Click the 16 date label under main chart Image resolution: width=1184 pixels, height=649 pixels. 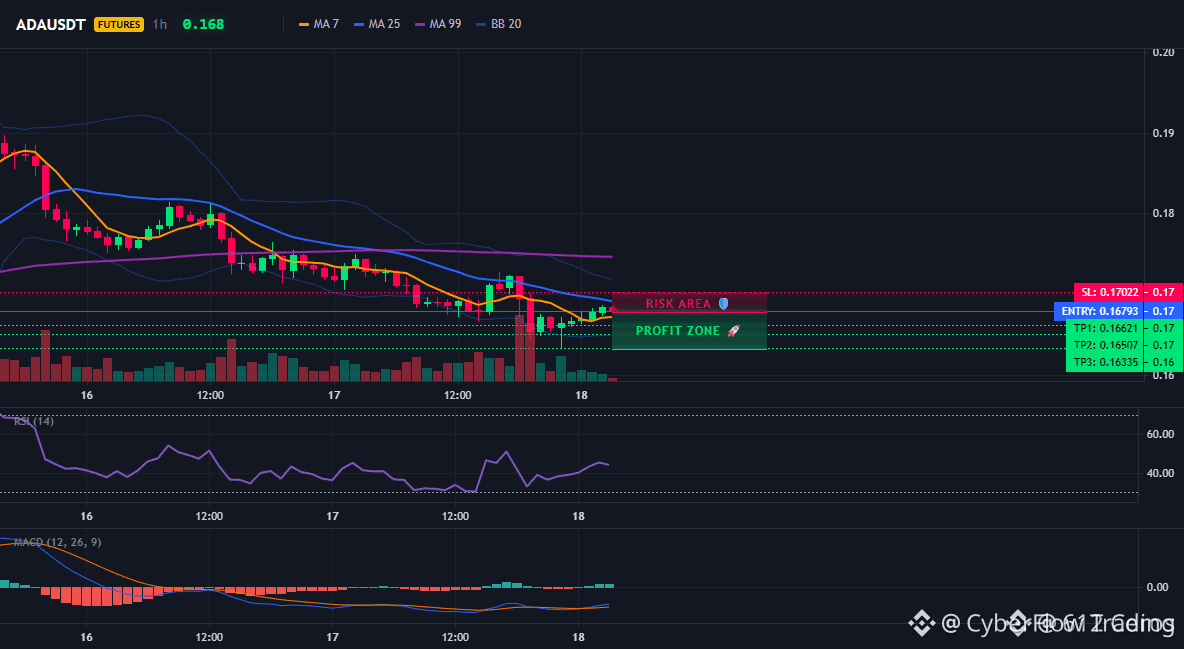tap(87, 395)
